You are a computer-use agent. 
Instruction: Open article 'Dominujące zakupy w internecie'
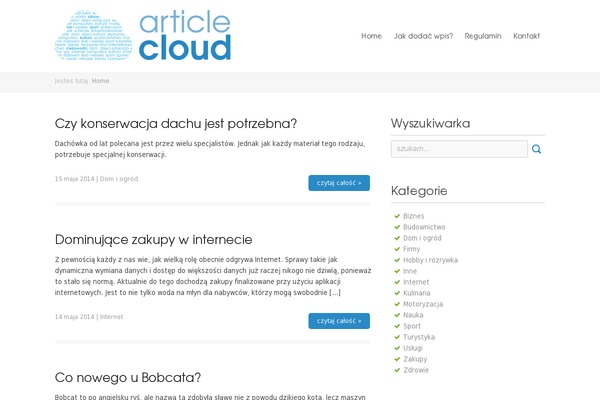153,239
